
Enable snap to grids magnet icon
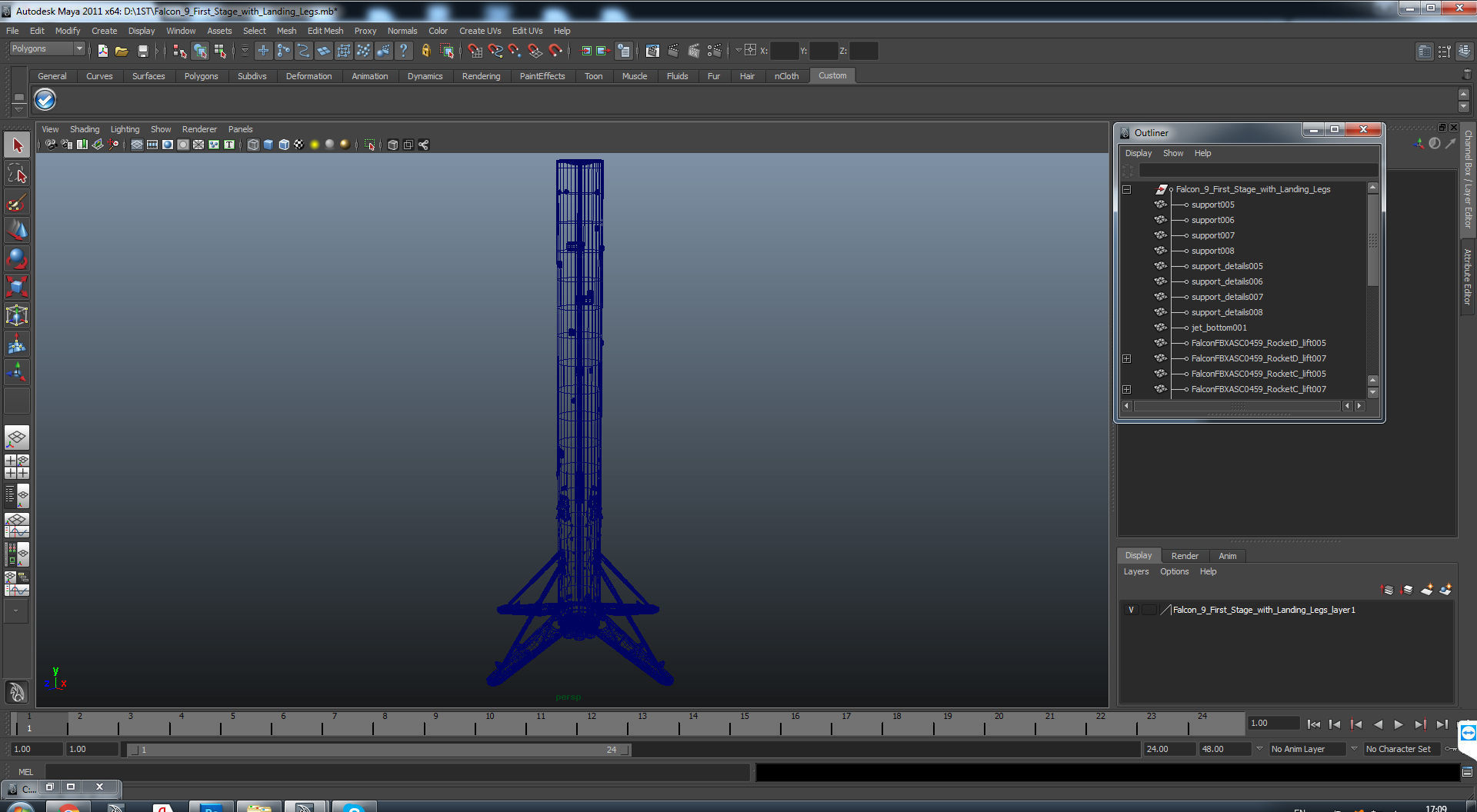475,51
